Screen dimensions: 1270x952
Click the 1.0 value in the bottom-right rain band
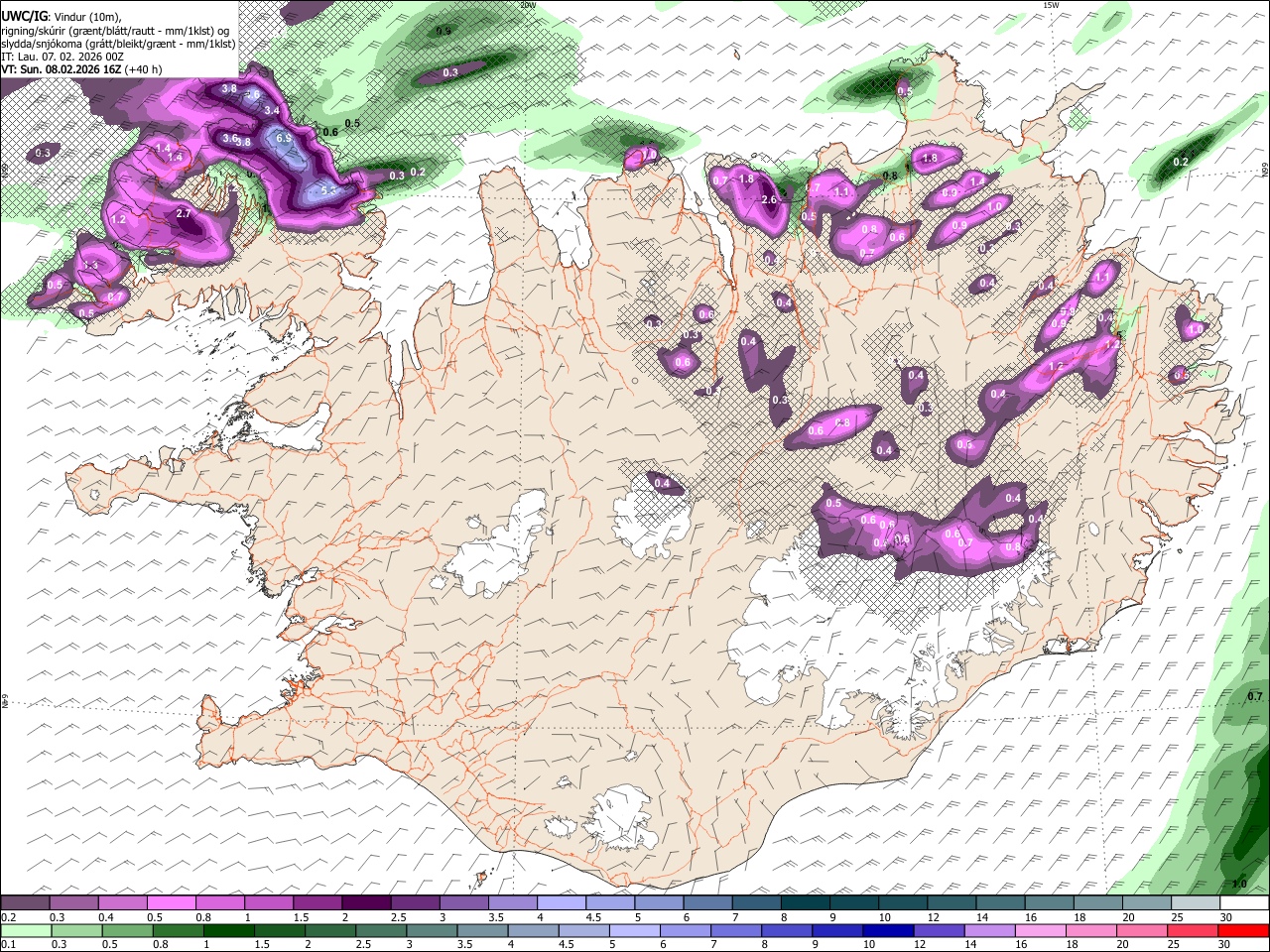click(x=1239, y=884)
